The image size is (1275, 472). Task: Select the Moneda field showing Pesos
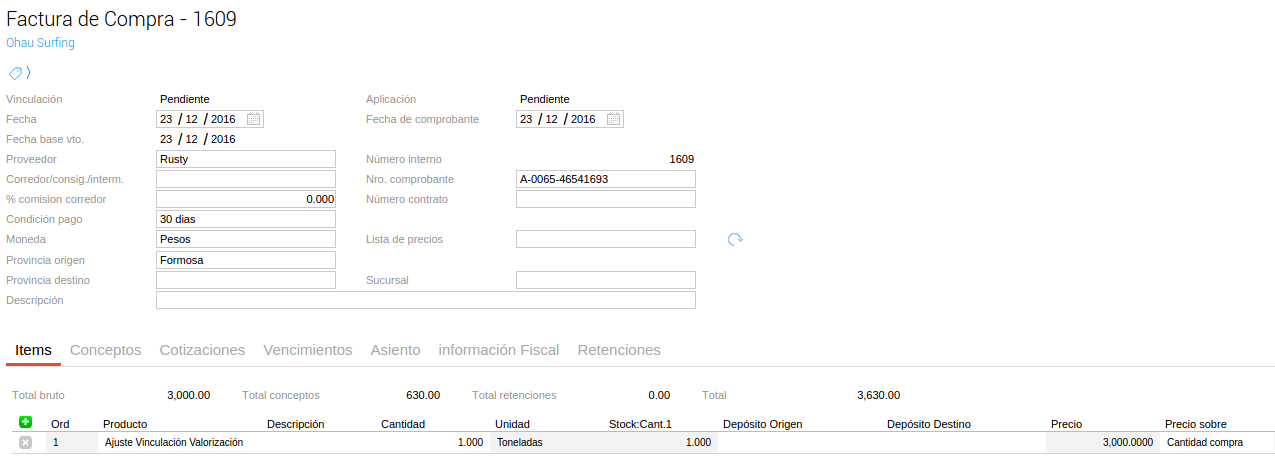point(245,240)
